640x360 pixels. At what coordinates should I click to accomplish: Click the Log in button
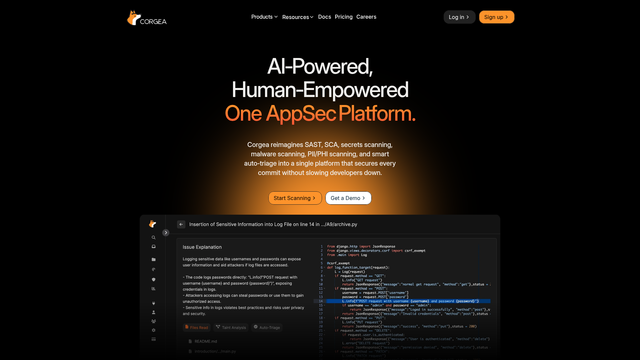pyautogui.click(x=459, y=17)
